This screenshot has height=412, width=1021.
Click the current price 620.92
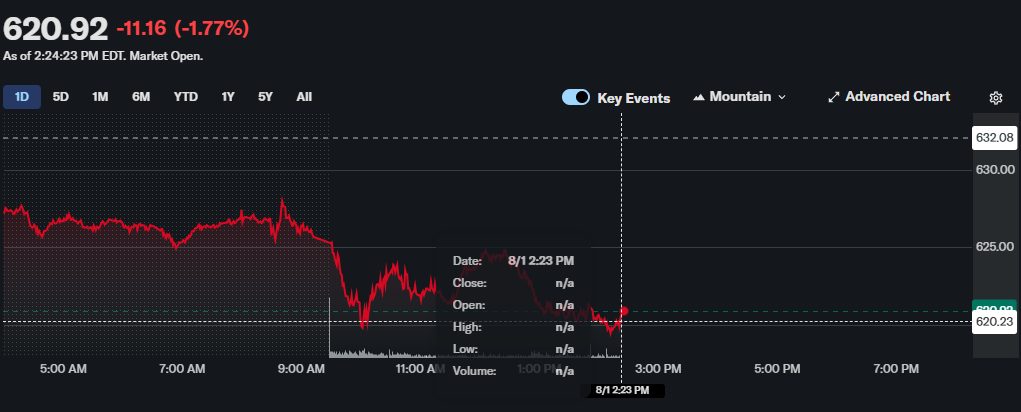tap(55, 29)
